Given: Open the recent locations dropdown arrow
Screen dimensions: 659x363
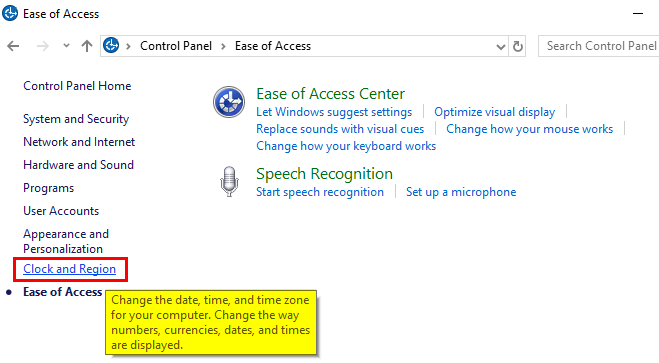Looking at the screenshot, I should pyautogui.click(x=66, y=46).
